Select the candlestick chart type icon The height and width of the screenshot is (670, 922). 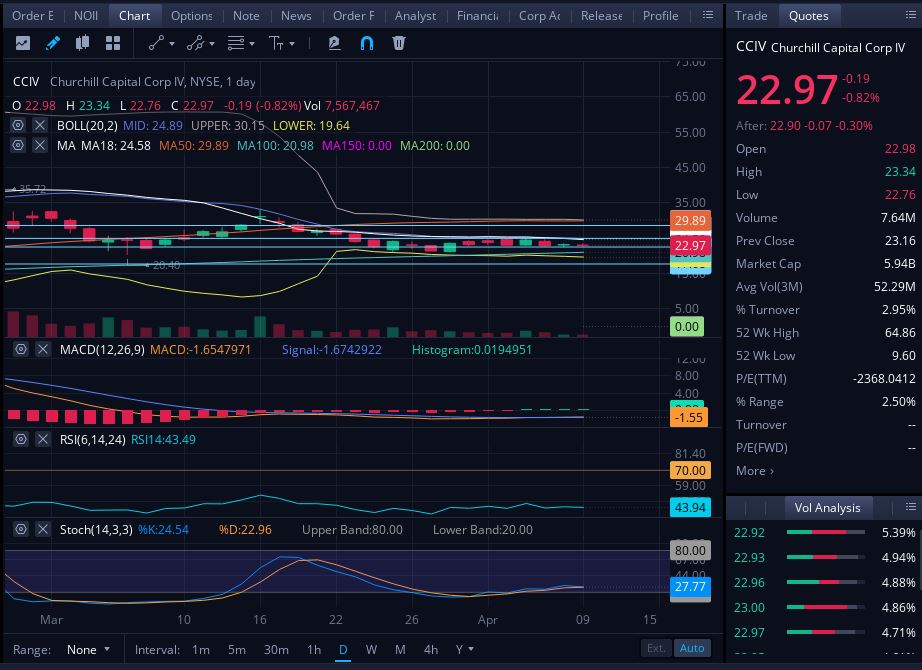82,43
